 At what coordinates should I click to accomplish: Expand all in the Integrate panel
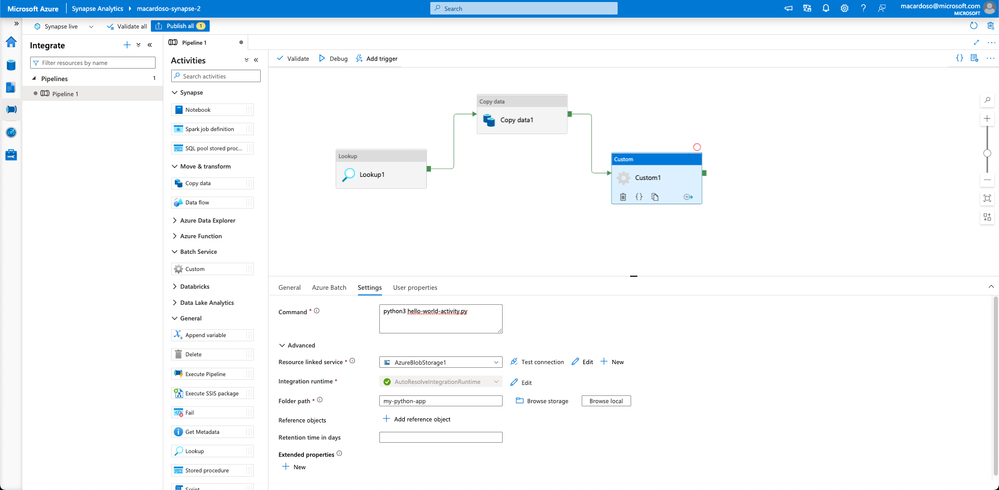(138, 45)
